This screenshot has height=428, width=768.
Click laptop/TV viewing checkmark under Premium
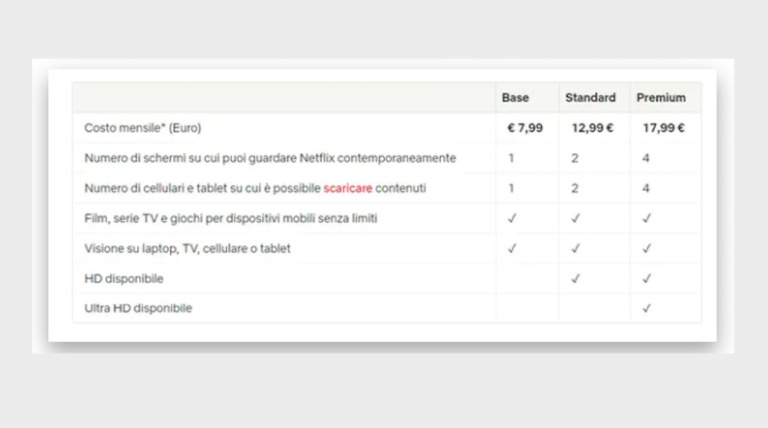point(646,248)
